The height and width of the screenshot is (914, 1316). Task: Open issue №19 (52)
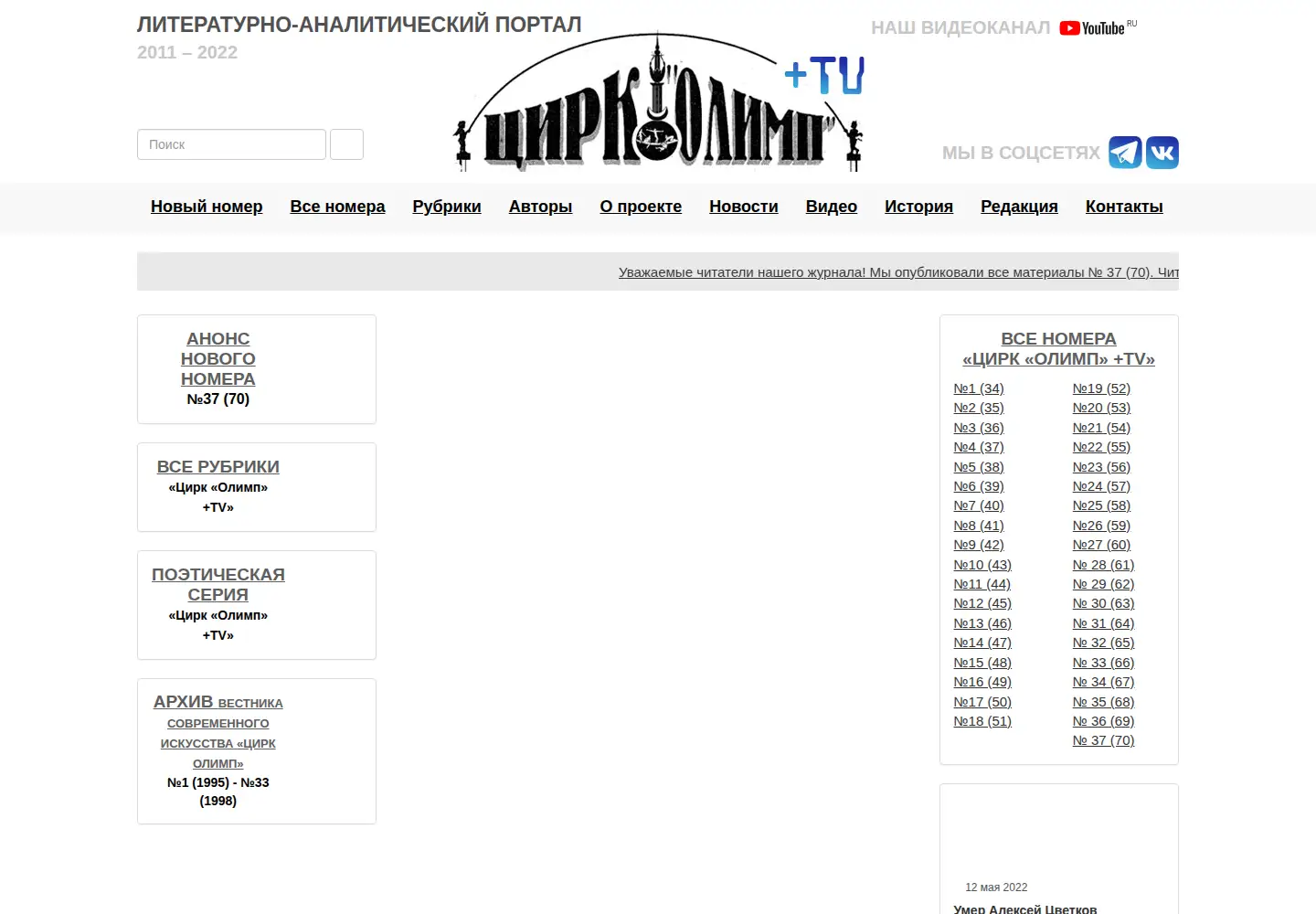tap(1101, 388)
